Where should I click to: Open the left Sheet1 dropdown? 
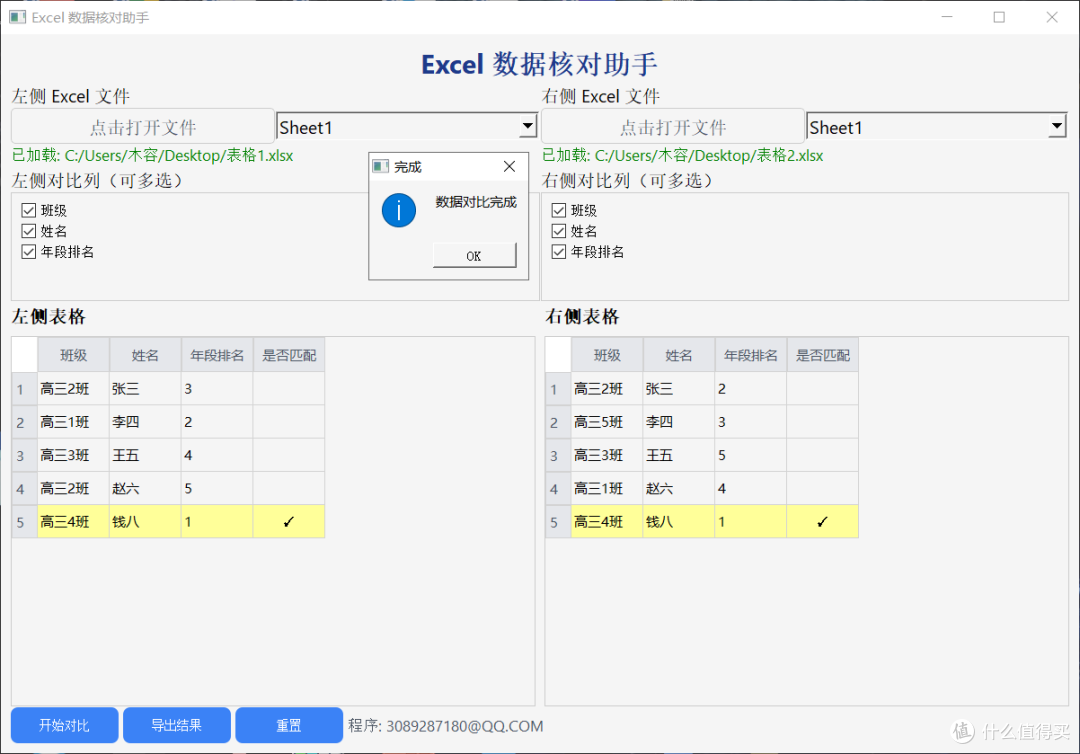pyautogui.click(x=406, y=127)
